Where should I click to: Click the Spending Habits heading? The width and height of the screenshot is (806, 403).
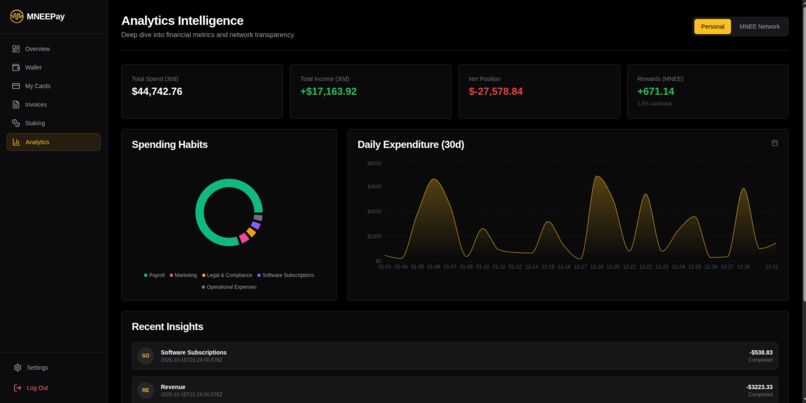170,144
